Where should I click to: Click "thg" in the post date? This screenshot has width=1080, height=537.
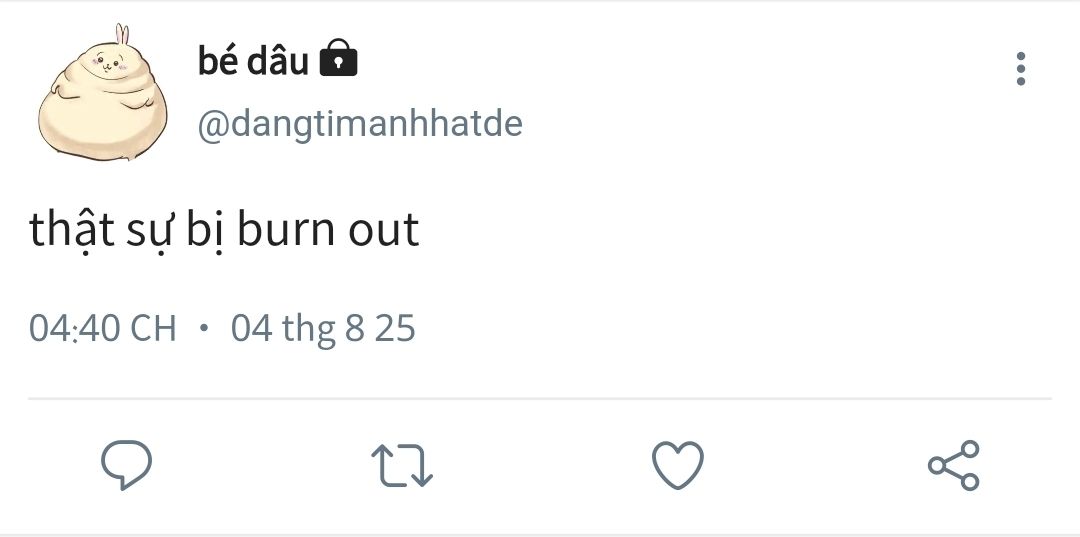pyautogui.click(x=308, y=329)
